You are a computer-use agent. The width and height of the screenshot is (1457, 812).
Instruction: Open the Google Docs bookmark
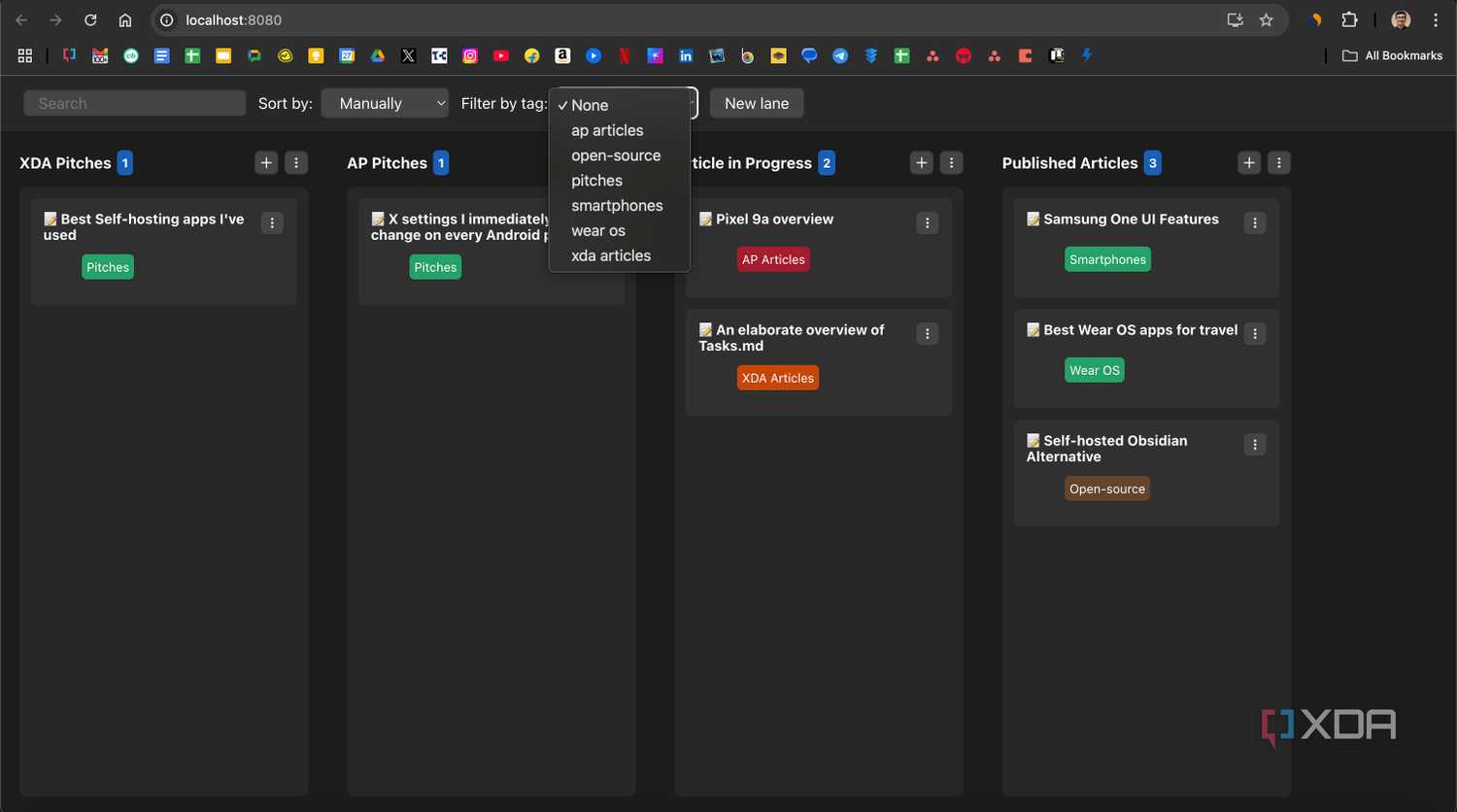pyautogui.click(x=162, y=56)
